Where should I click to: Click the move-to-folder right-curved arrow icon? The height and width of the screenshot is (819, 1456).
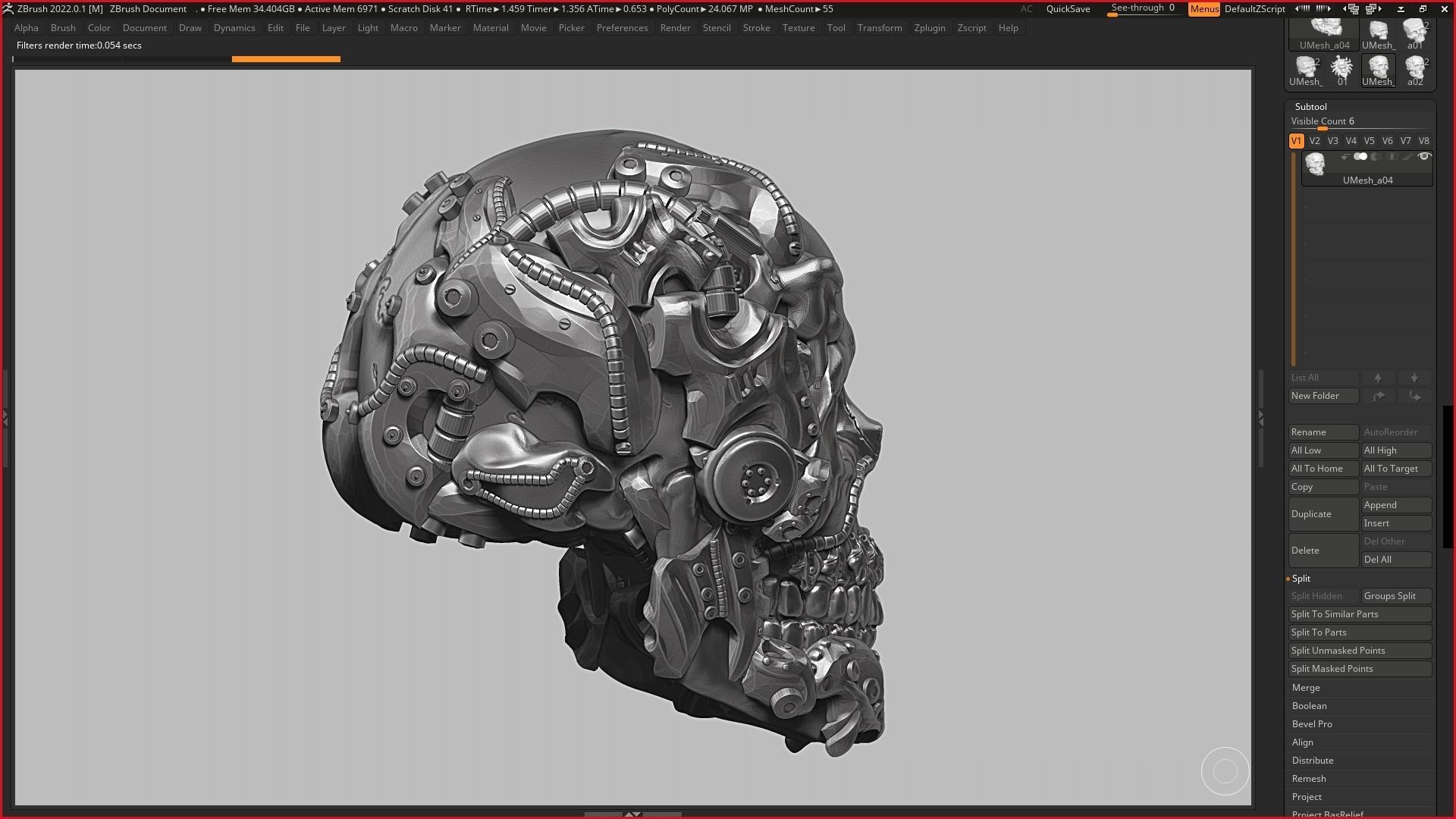tap(1378, 396)
